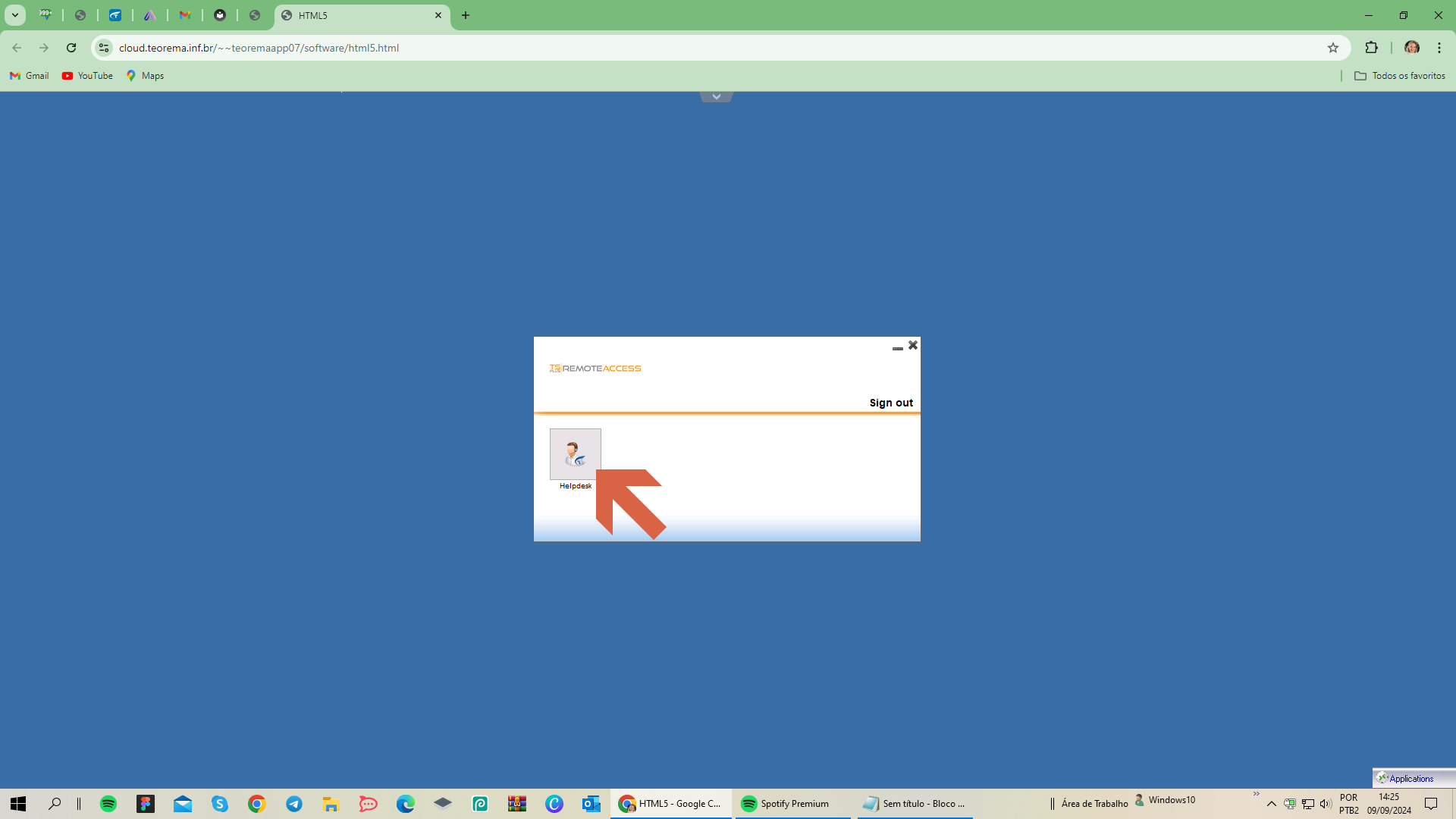The height and width of the screenshot is (819, 1456).
Task: Switch to HTML5 - Google Chrome taskbar window
Action: click(x=671, y=804)
